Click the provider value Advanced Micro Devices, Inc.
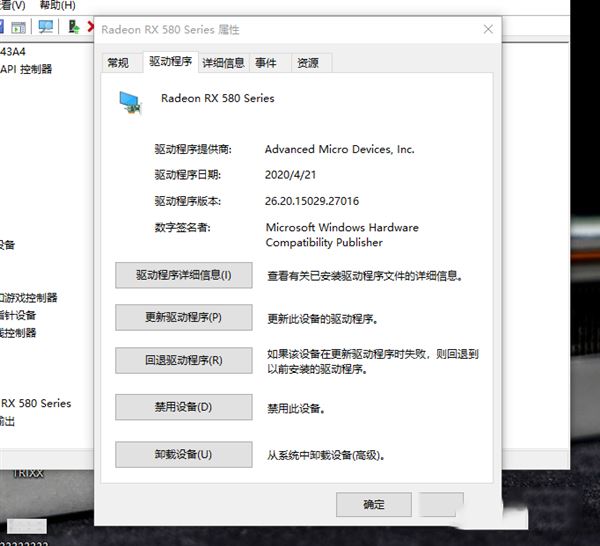This screenshot has width=600, height=546. click(339, 149)
